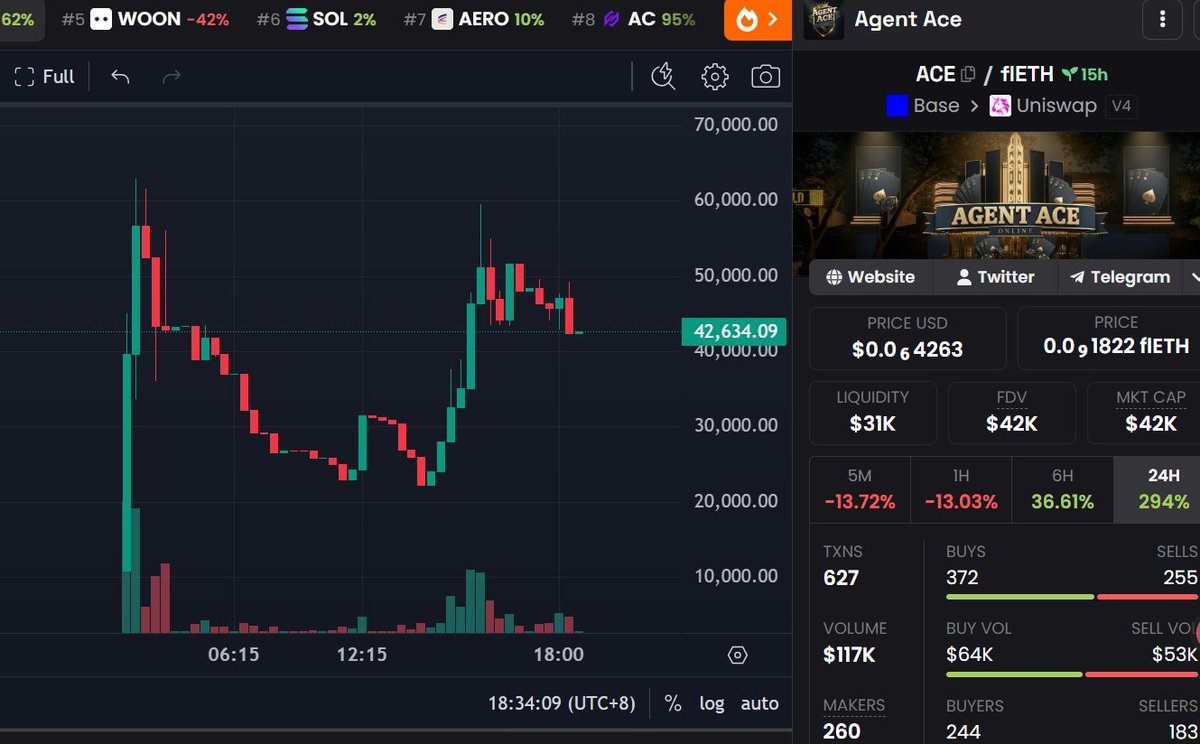Open the price axis settings hexagon icon
Screen dimensions: 1200x744
click(x=738, y=656)
